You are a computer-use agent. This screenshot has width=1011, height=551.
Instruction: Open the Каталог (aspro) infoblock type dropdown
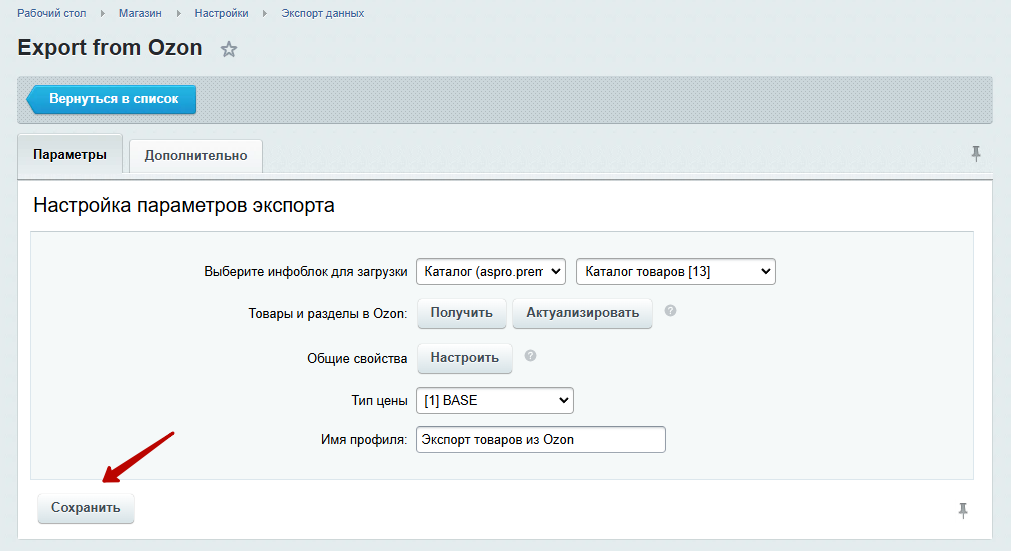tap(491, 271)
